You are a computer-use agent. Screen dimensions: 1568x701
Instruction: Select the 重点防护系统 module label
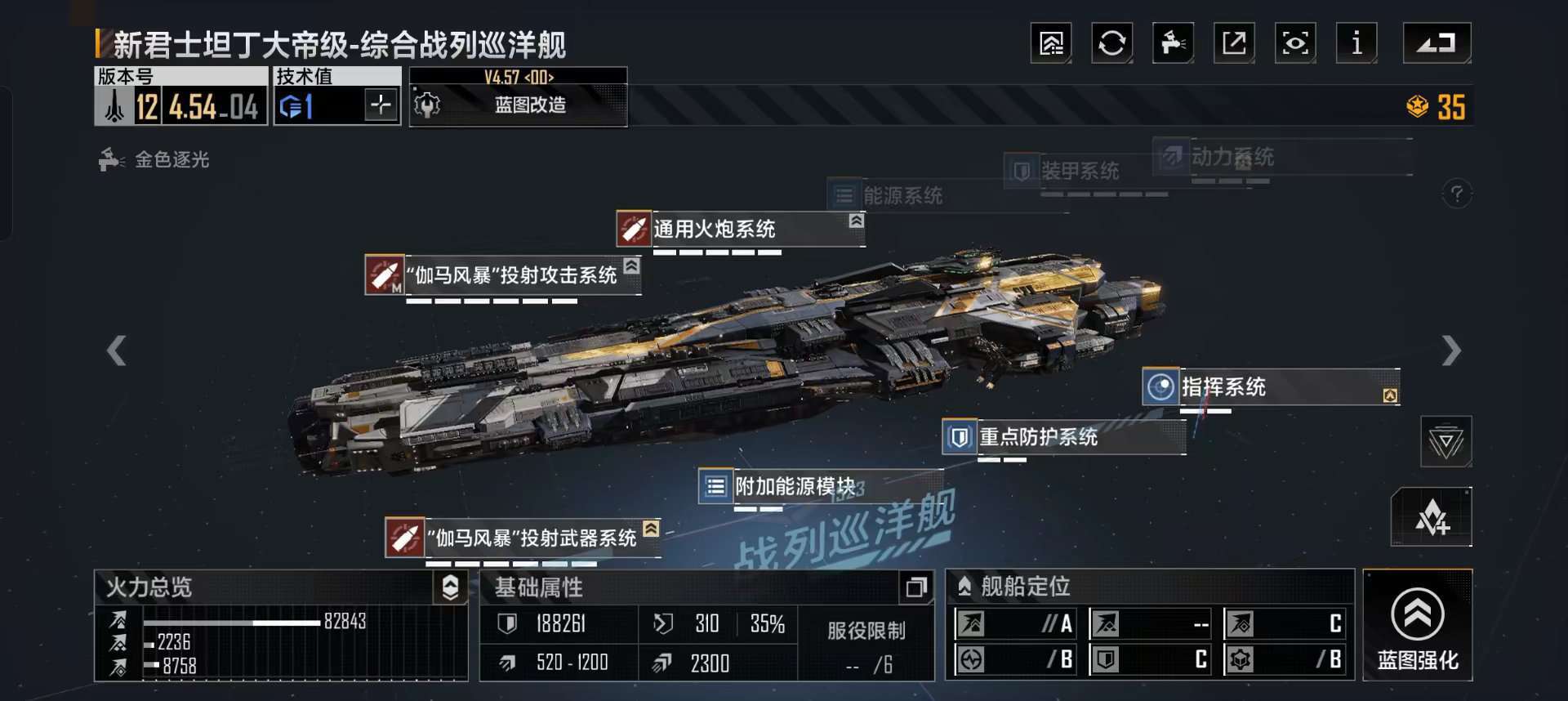click(x=1038, y=437)
